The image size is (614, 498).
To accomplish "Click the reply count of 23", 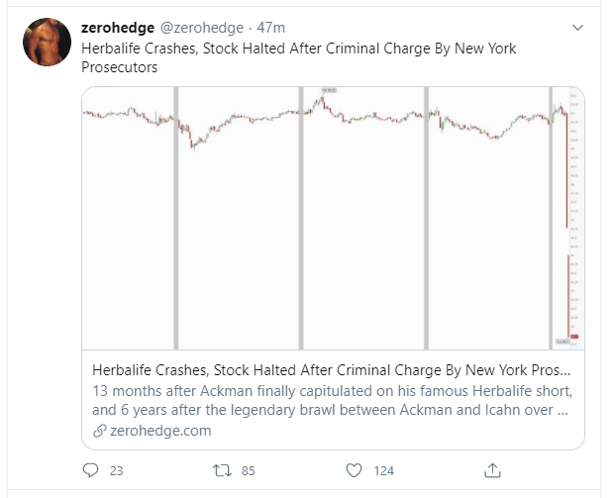I will [x=116, y=469].
